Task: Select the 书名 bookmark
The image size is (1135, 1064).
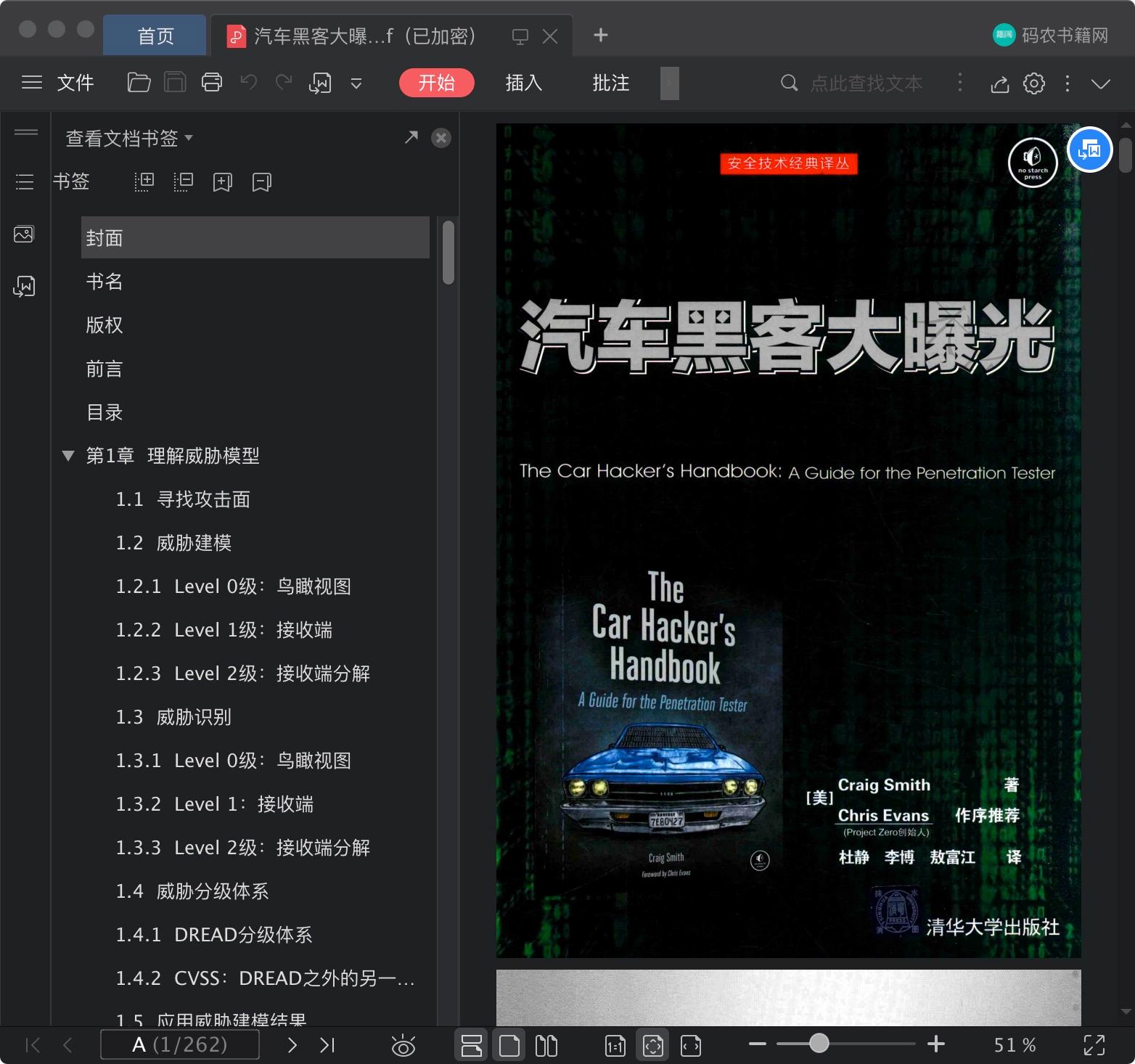Action: coord(105,281)
